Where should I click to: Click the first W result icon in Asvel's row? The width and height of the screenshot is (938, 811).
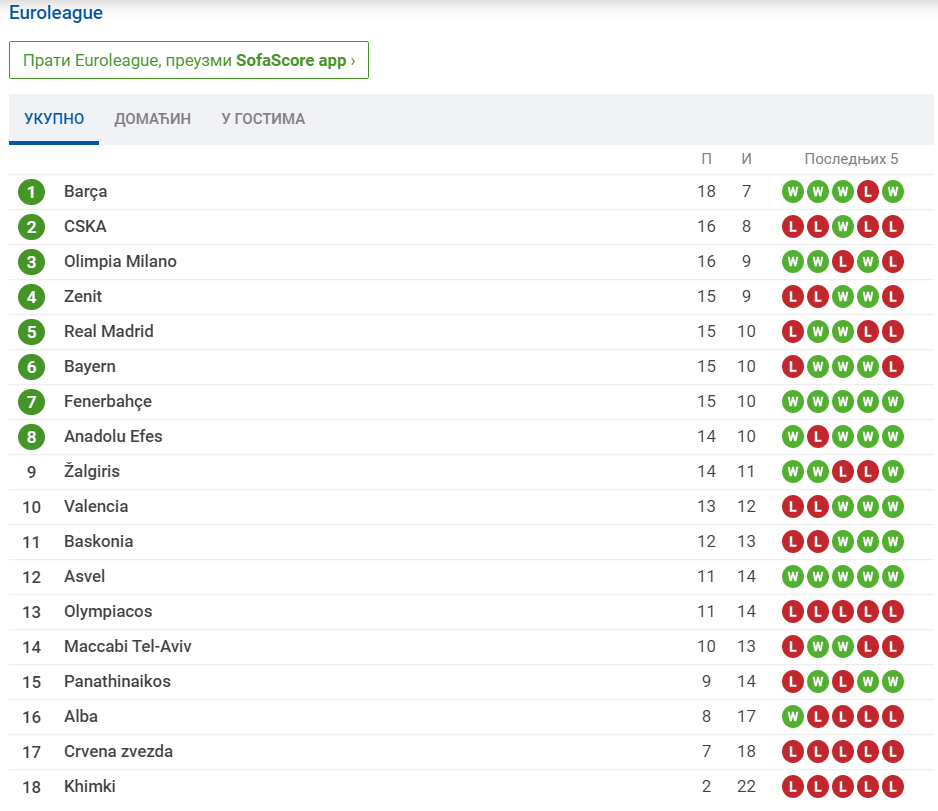click(793, 577)
